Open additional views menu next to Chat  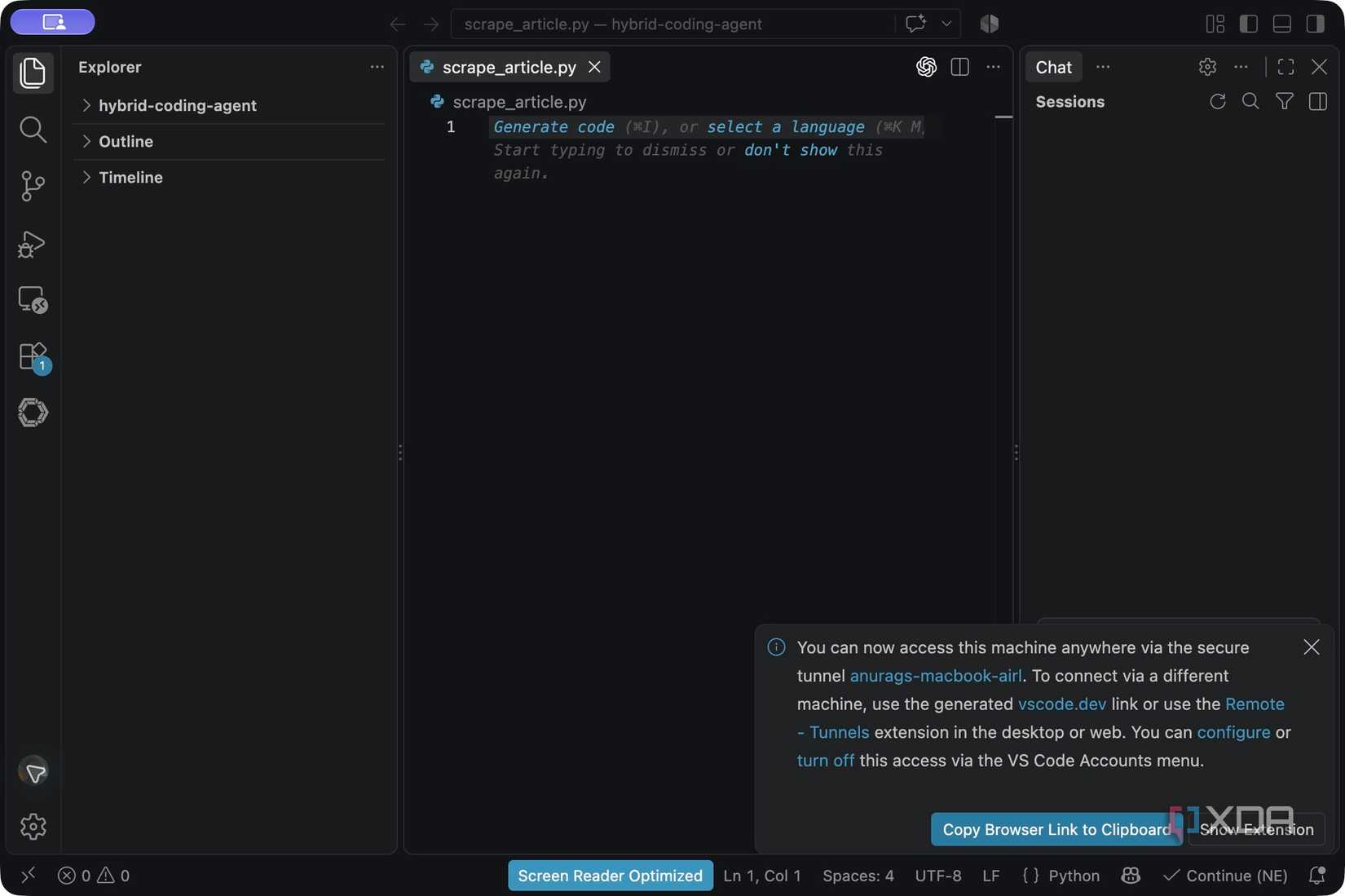[x=1103, y=67]
